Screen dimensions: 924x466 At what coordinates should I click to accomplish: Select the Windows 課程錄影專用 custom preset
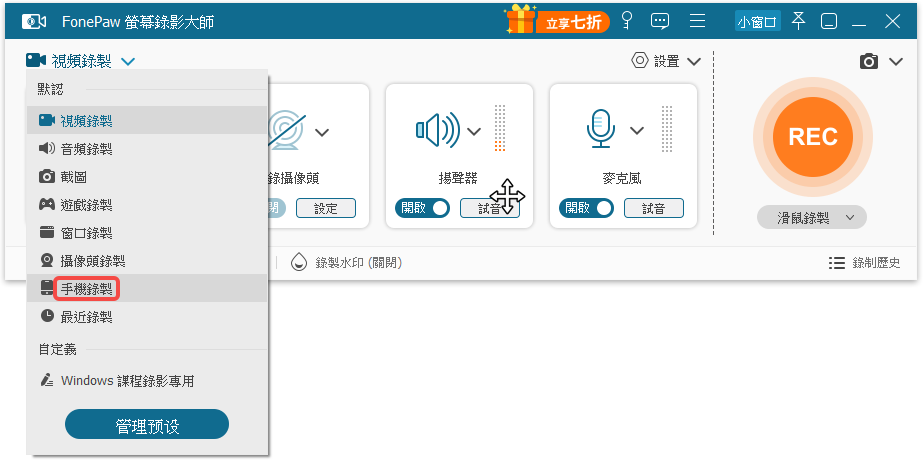click(x=147, y=381)
